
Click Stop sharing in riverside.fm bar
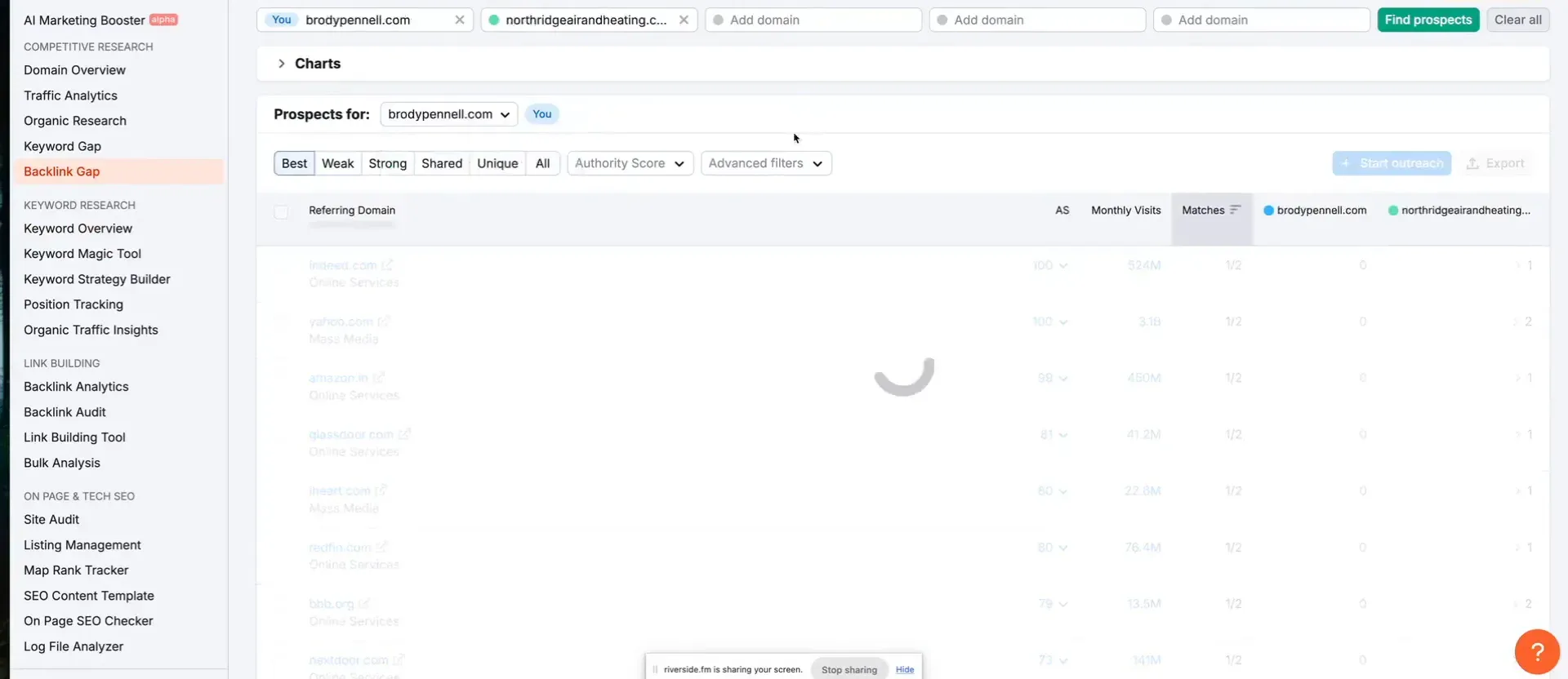click(x=849, y=669)
